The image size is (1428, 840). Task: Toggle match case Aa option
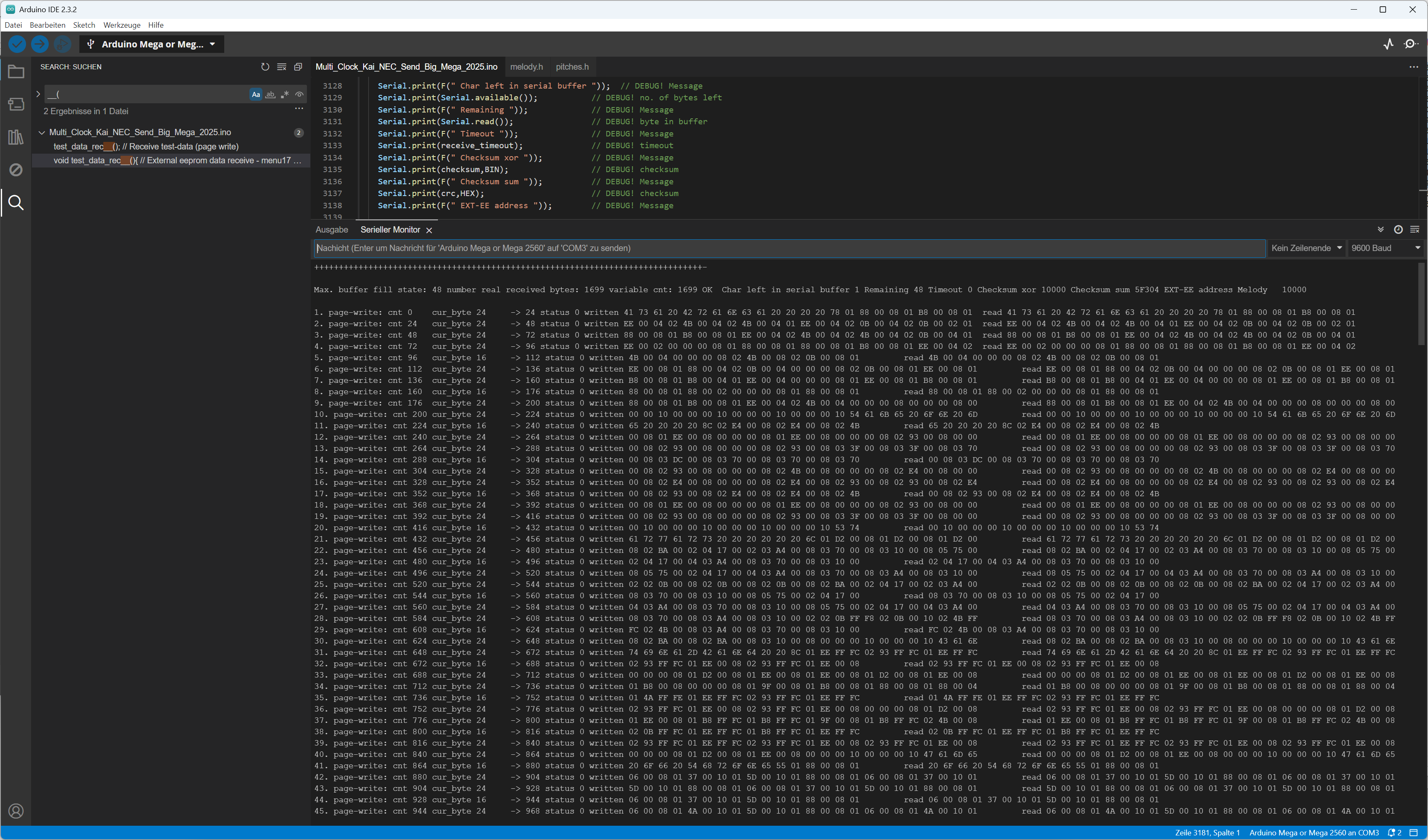(x=256, y=94)
